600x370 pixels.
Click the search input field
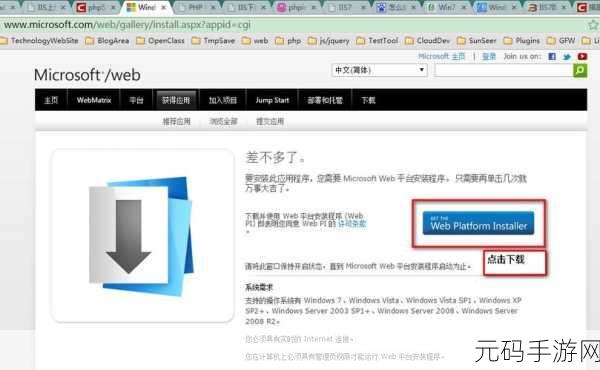(x=504, y=70)
